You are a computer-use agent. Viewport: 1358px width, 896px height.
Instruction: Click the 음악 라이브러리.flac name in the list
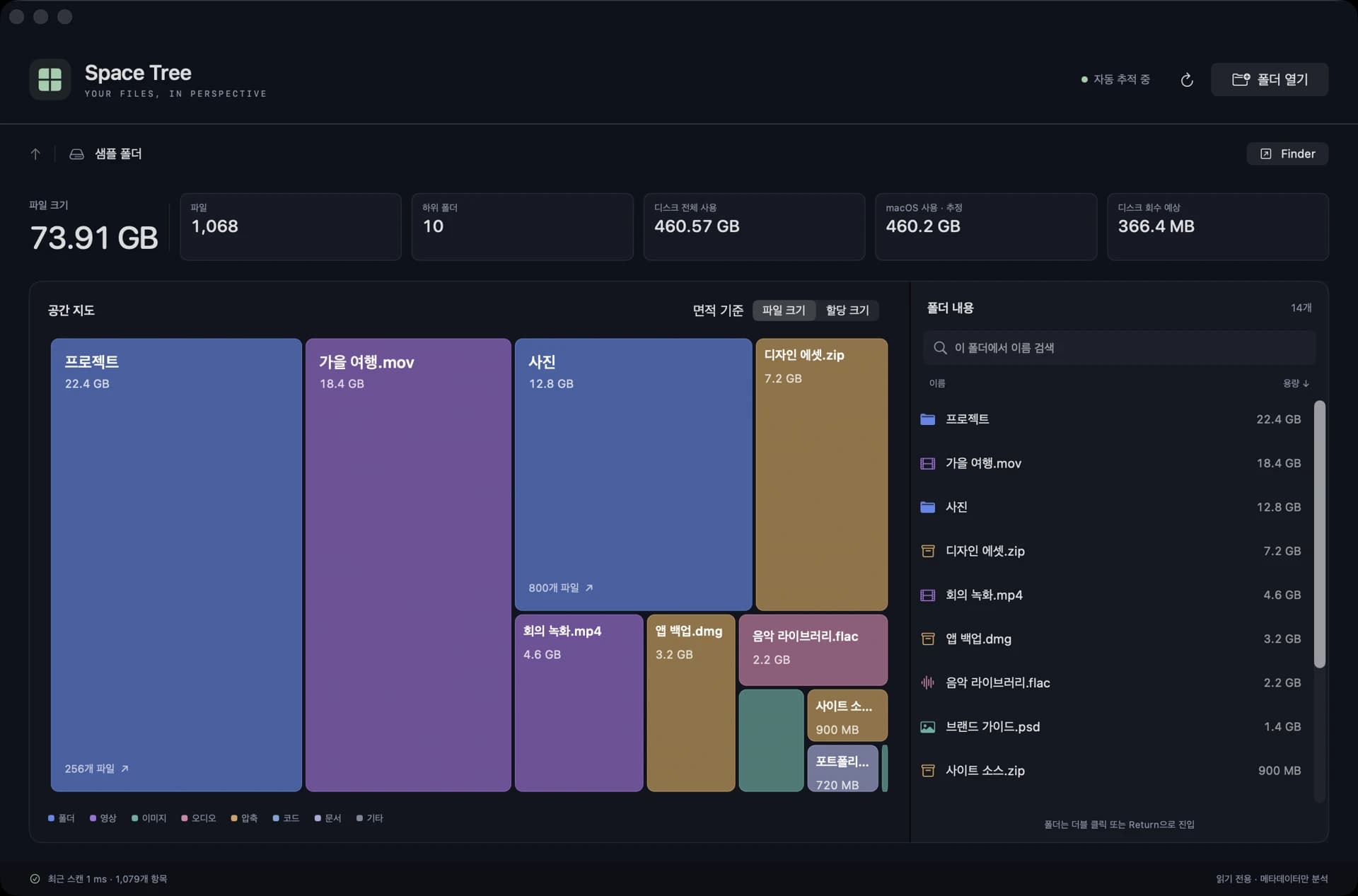[997, 682]
